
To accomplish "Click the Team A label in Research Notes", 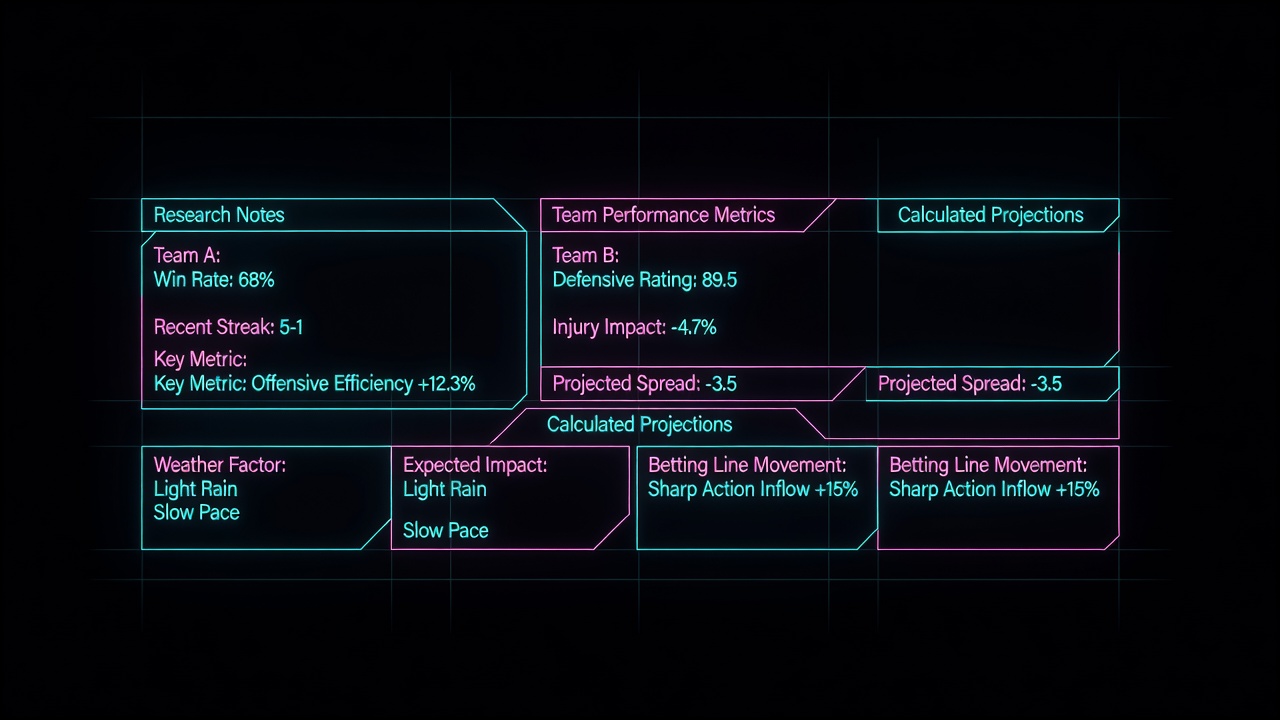I will 187,256.
